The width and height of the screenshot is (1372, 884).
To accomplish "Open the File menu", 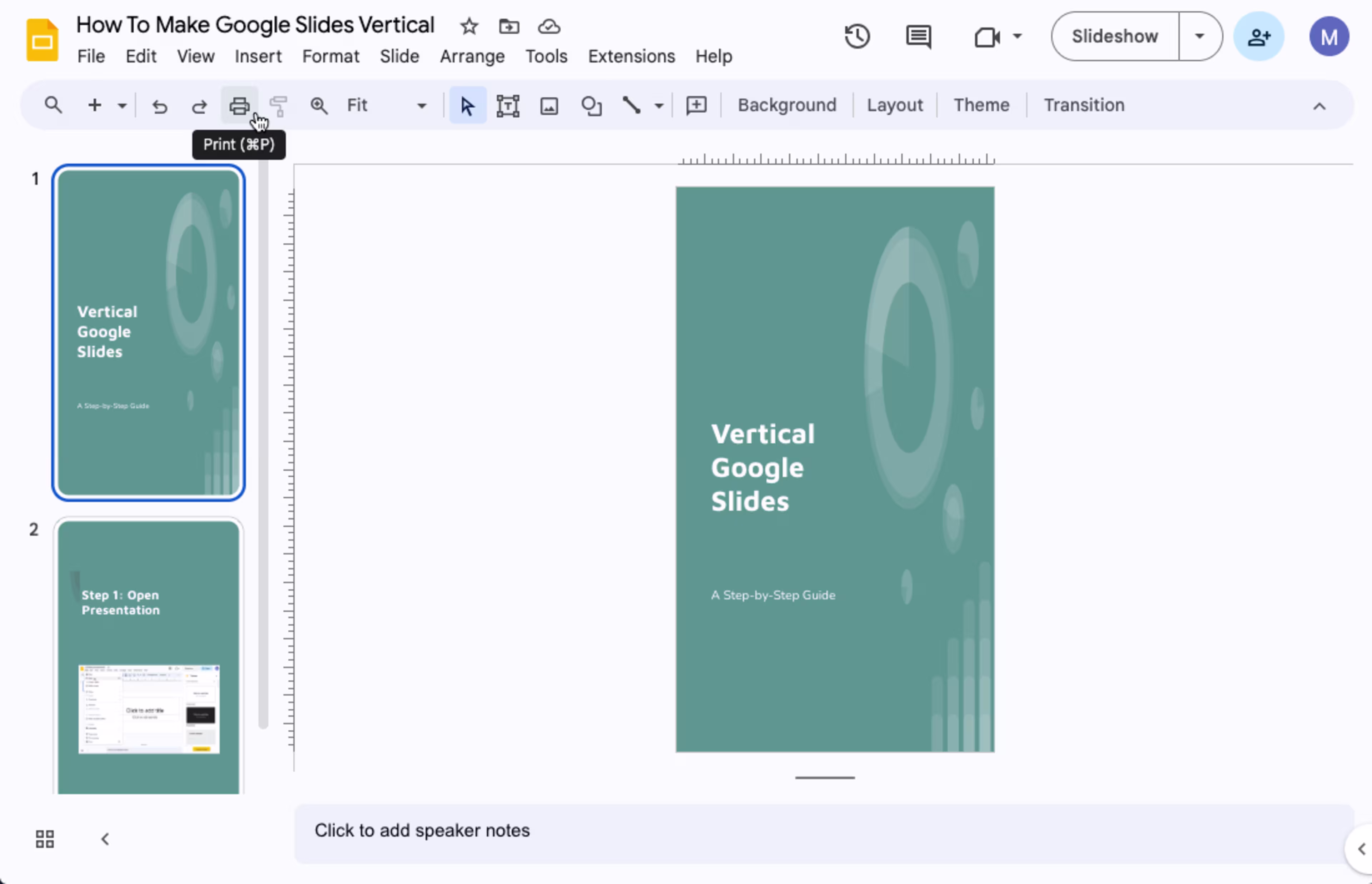I will (x=91, y=56).
